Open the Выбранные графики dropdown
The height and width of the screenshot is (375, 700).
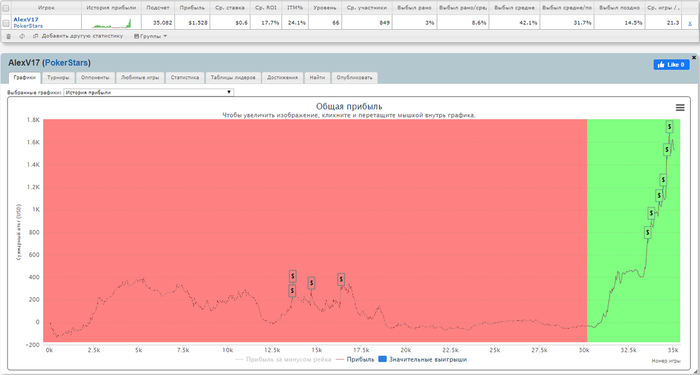coord(149,92)
